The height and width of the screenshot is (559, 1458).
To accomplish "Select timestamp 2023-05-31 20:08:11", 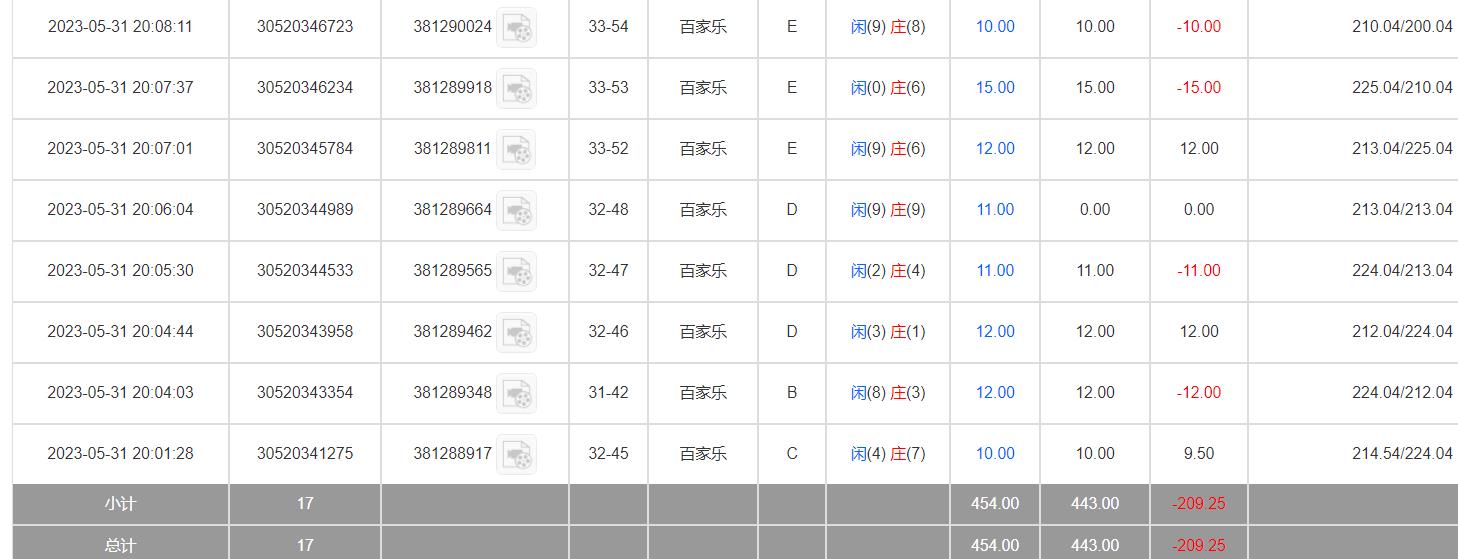I will pyautogui.click(x=120, y=27).
